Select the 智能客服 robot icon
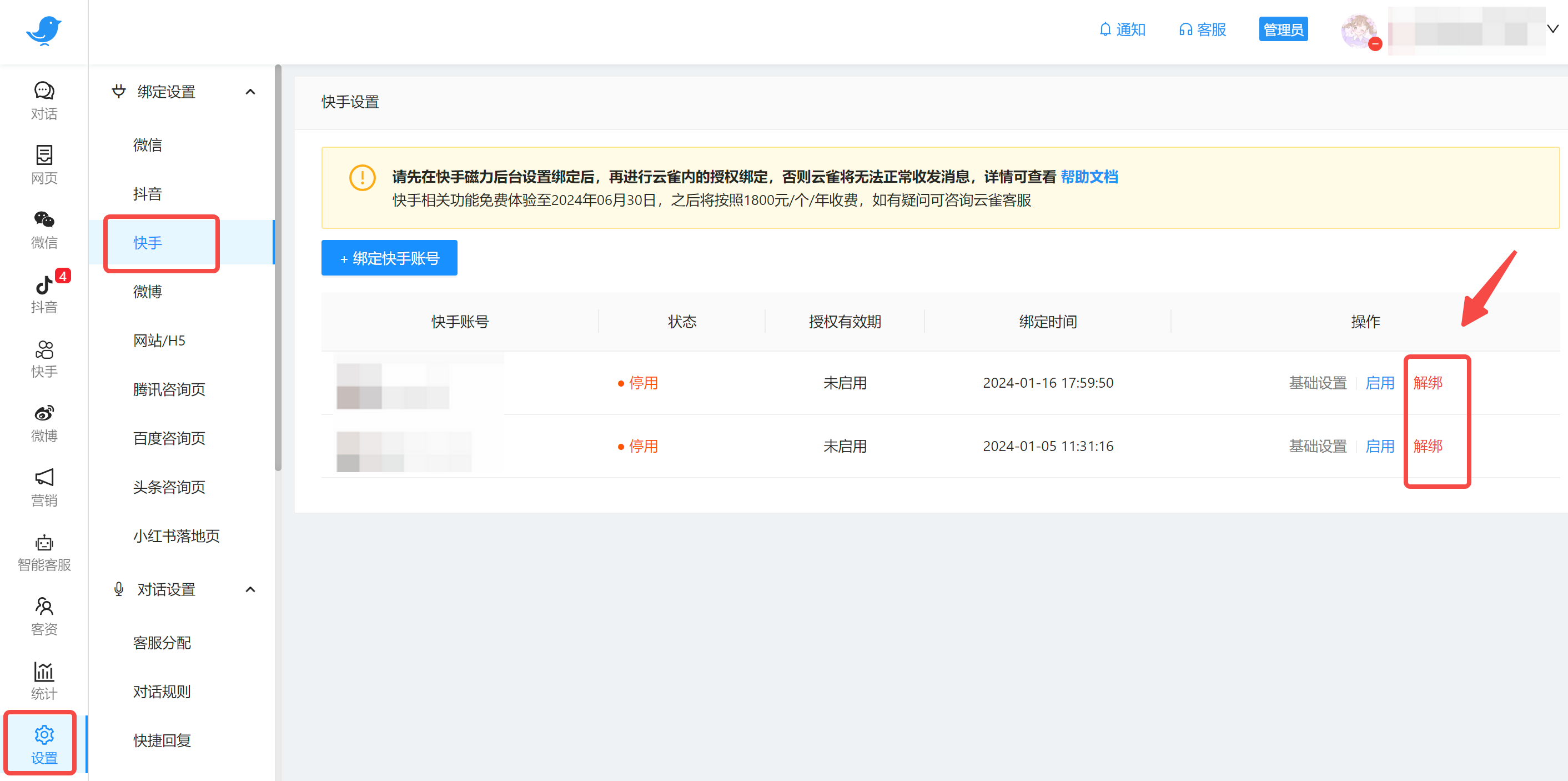Screen dimensions: 1568x781 point(43,552)
